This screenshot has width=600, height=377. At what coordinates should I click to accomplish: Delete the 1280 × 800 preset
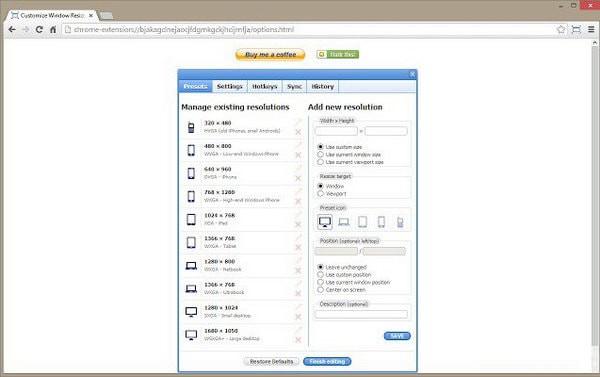[x=298, y=271]
